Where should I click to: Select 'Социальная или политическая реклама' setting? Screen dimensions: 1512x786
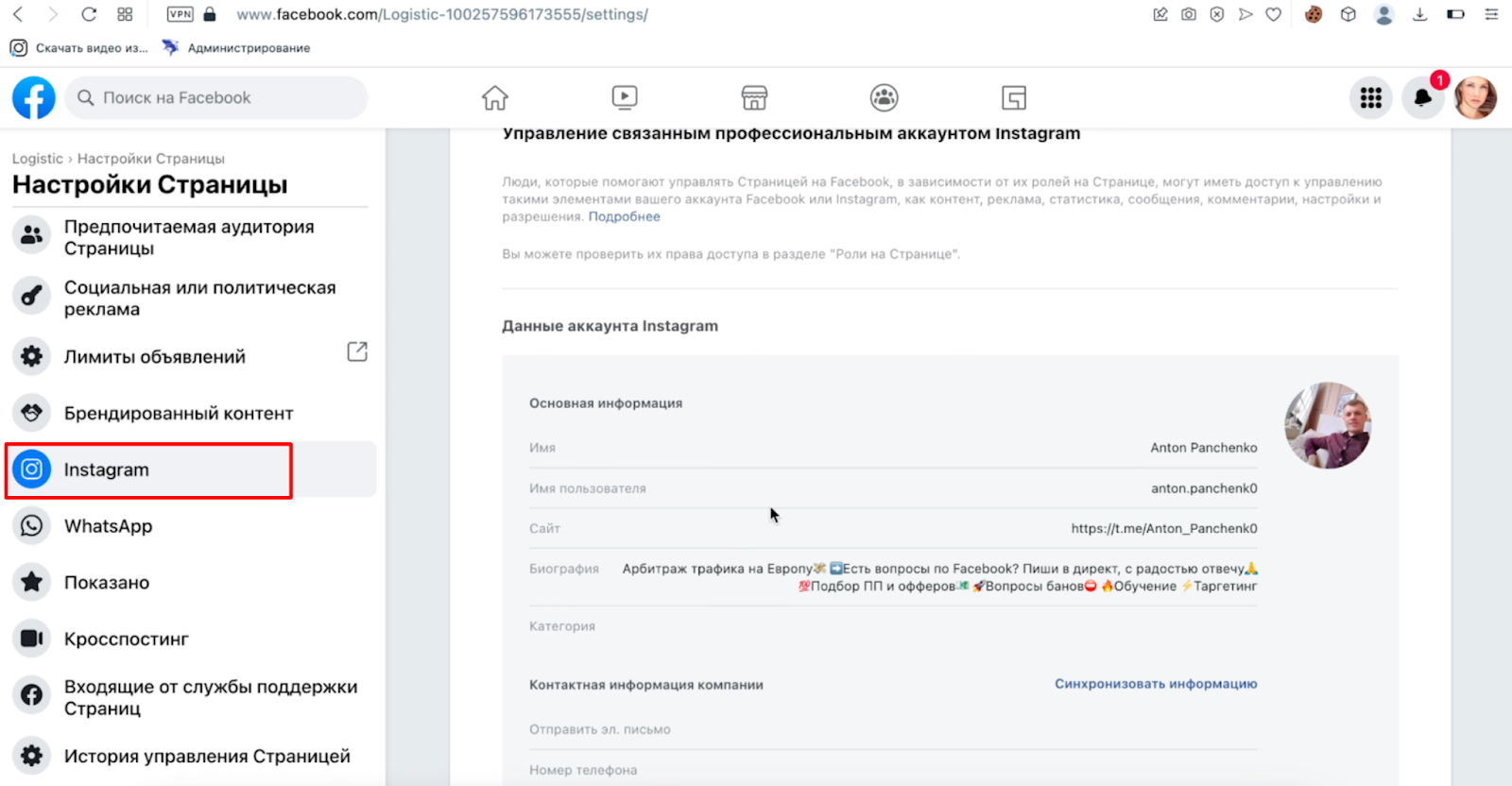pyautogui.click(x=191, y=298)
